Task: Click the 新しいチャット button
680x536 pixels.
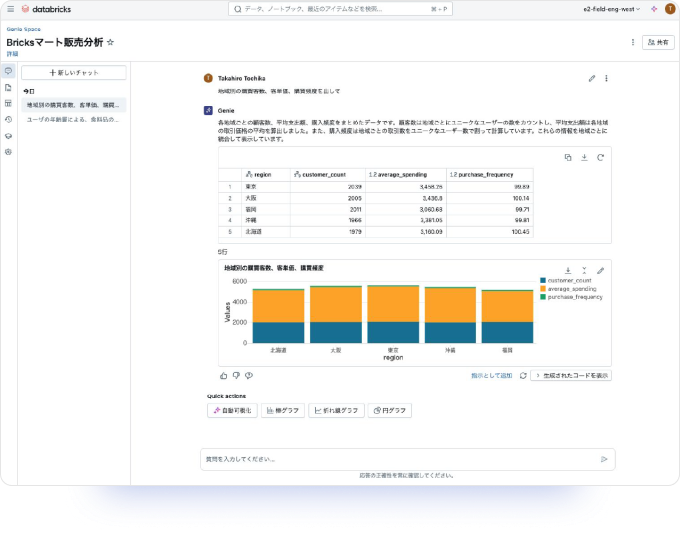Action: [73, 73]
